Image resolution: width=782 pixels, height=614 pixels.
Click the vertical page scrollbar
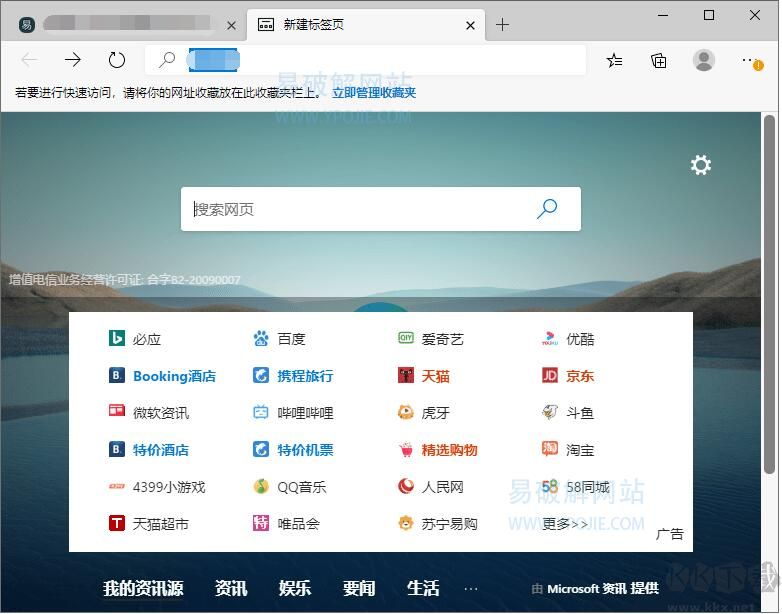coord(770,294)
